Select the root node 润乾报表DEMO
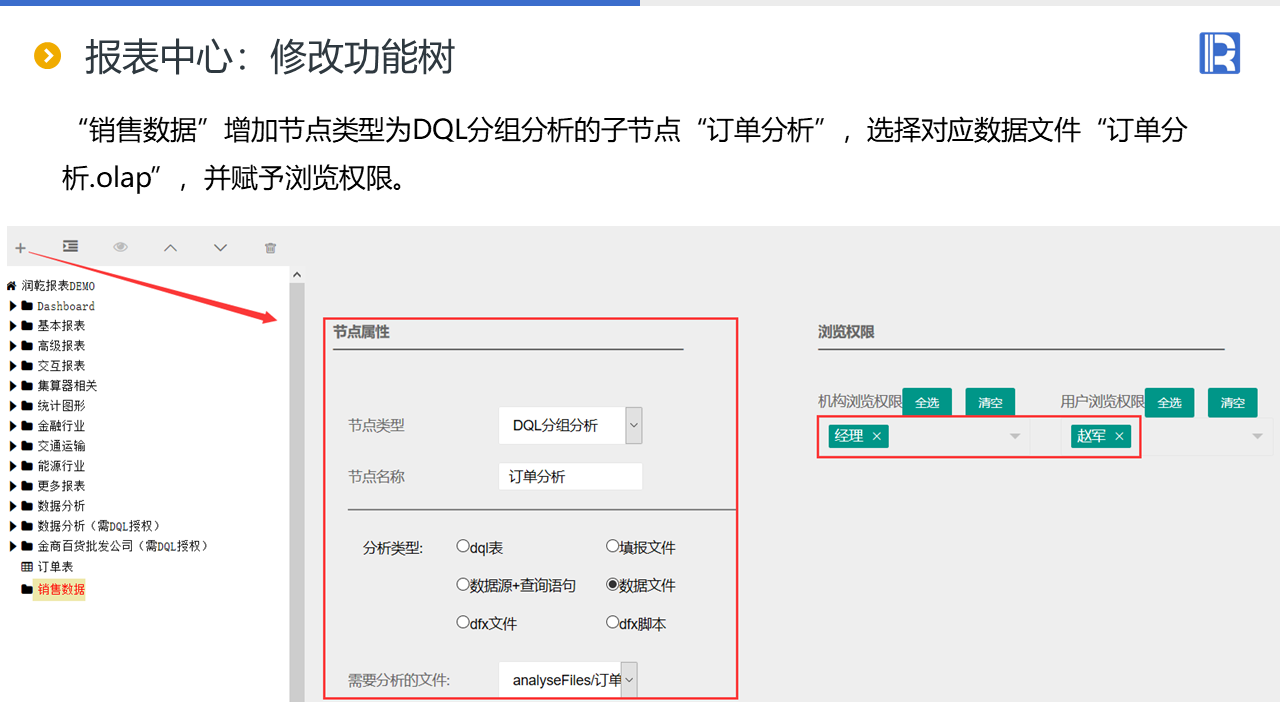The height and width of the screenshot is (720, 1280). pyautogui.click(x=58, y=286)
